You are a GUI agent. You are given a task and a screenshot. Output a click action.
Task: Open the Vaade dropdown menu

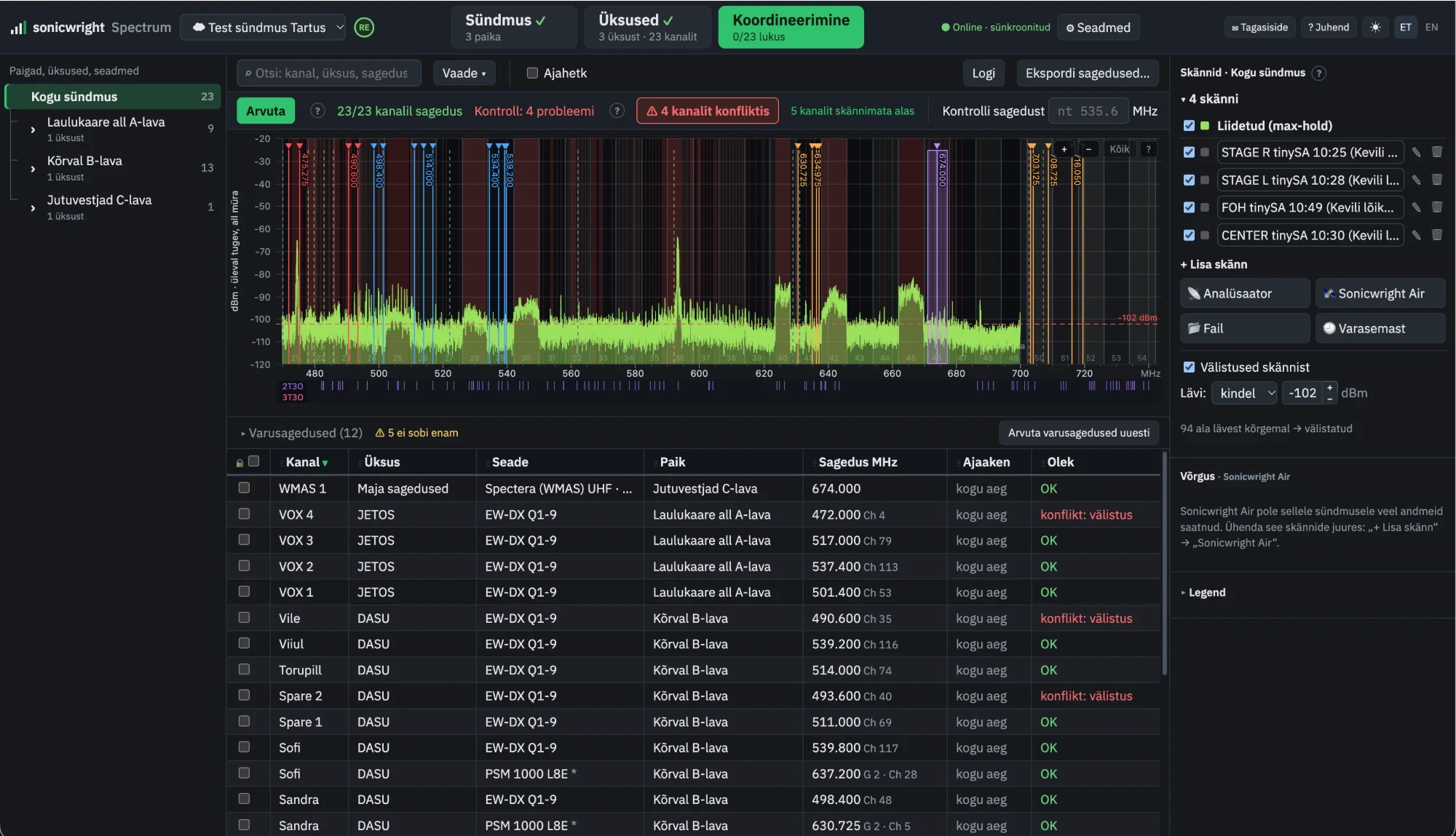coord(464,73)
